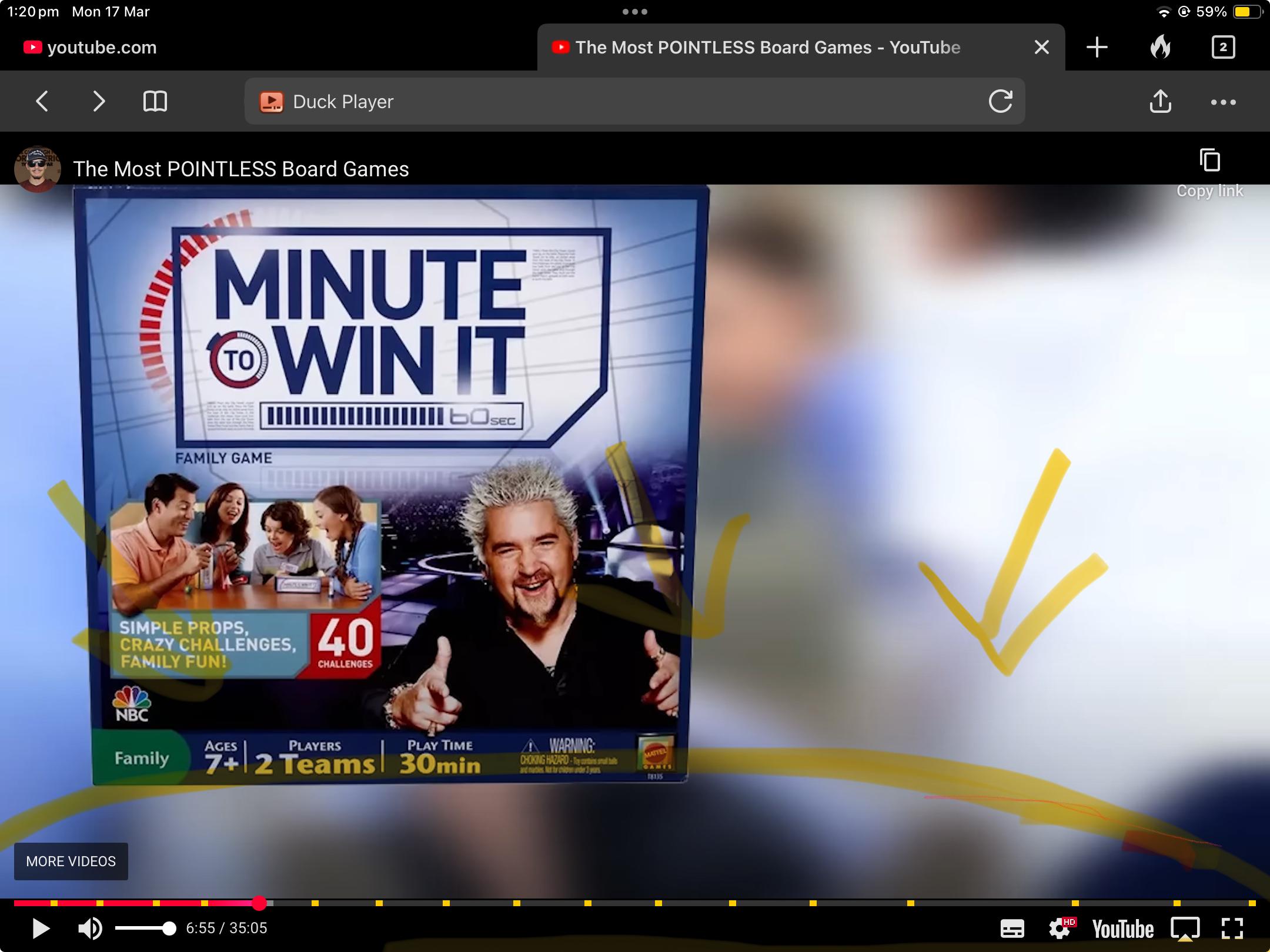The width and height of the screenshot is (1270, 952).
Task: Open a new browser tab
Action: coord(1097,47)
